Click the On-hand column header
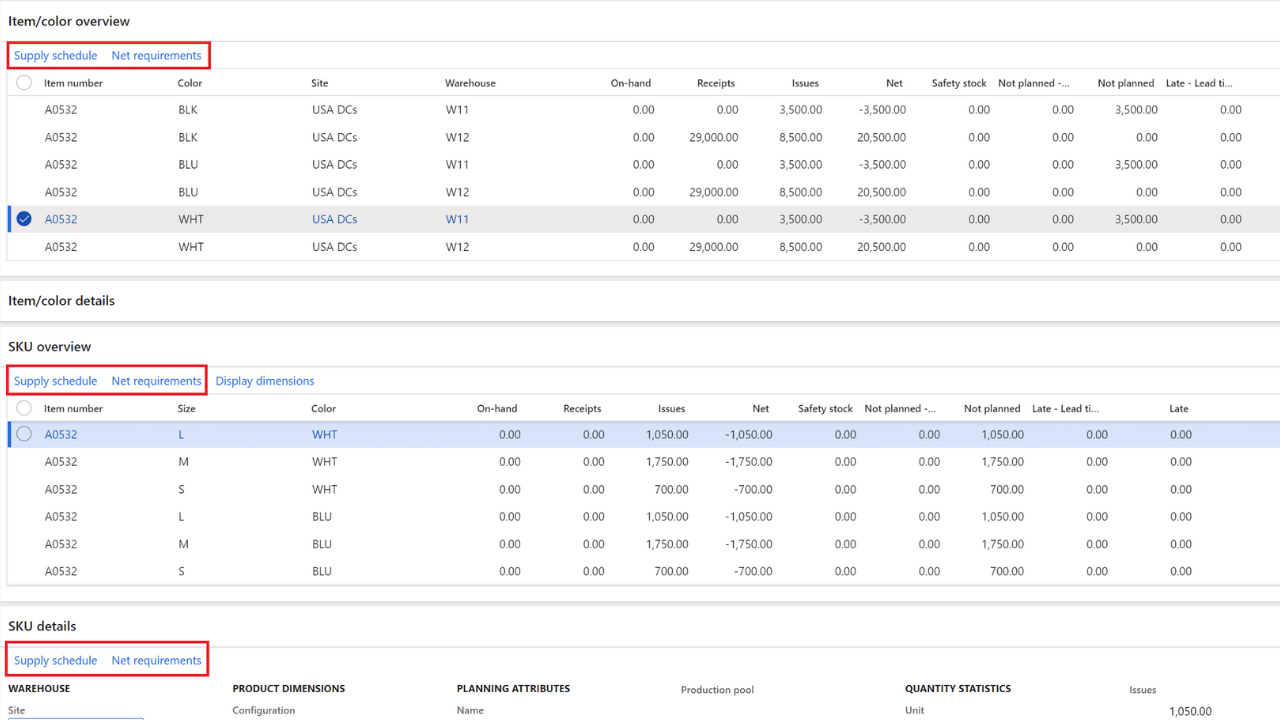Viewport: 1280px width, 720px height. tap(631, 83)
